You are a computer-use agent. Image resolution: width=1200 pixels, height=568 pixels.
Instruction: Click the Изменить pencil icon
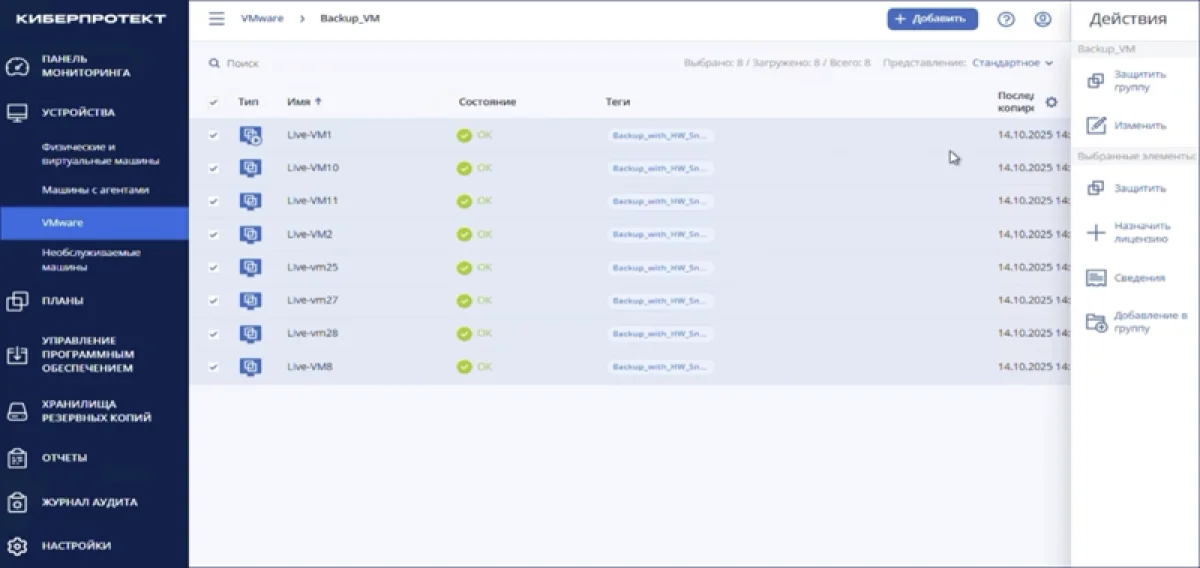[1096, 125]
